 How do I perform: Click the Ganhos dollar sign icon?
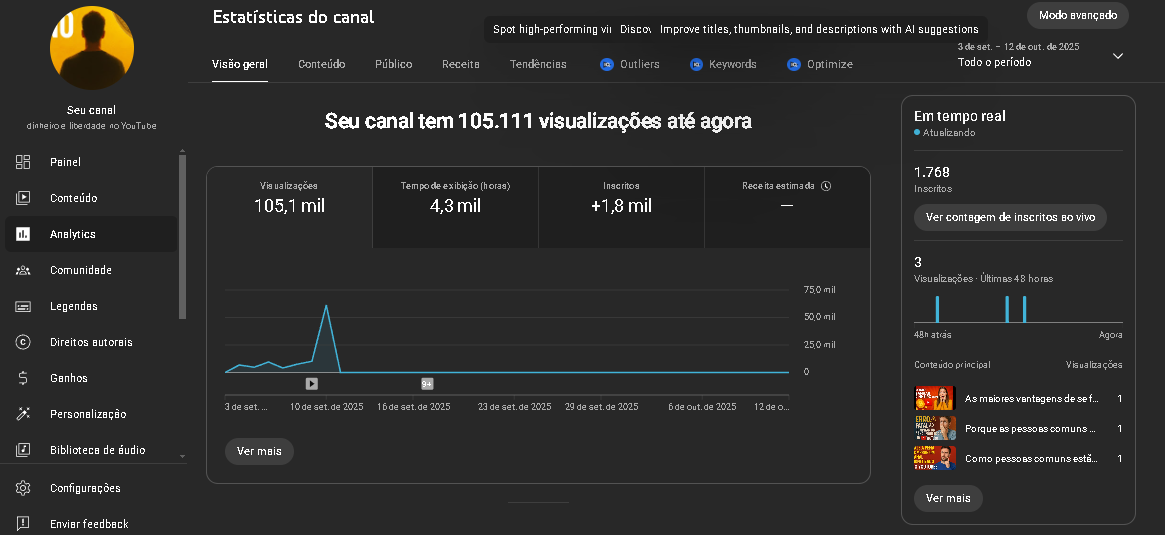pos(23,378)
